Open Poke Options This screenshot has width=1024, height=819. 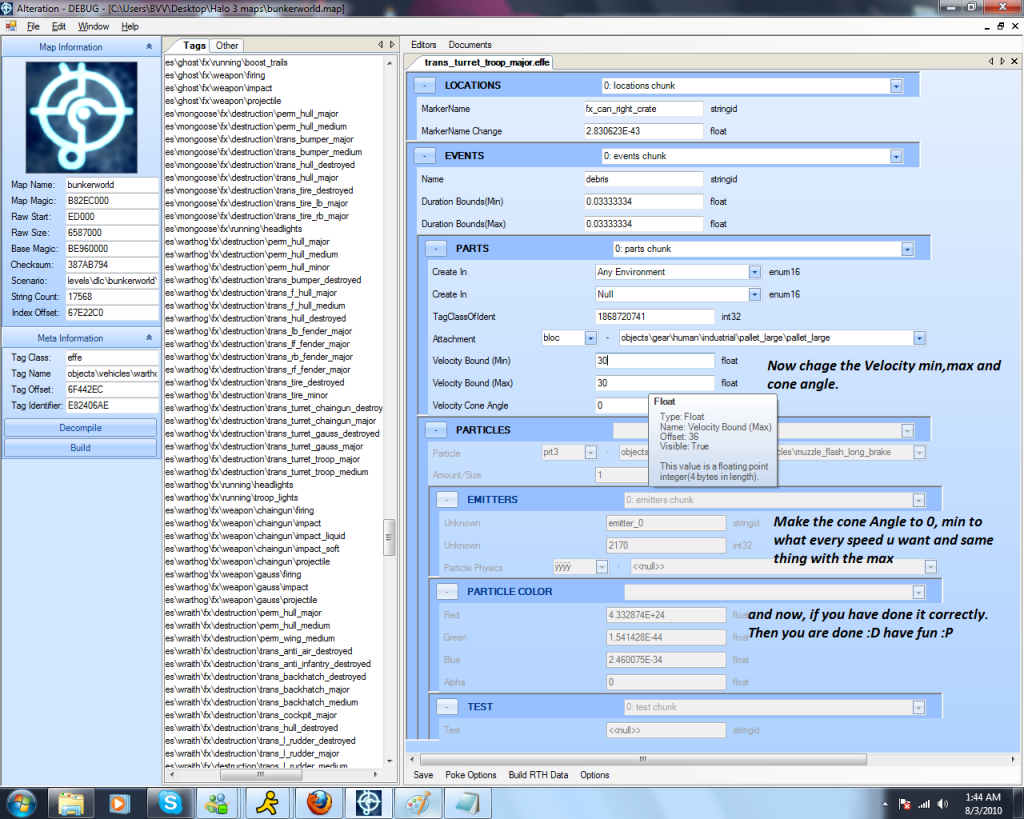[x=471, y=775]
